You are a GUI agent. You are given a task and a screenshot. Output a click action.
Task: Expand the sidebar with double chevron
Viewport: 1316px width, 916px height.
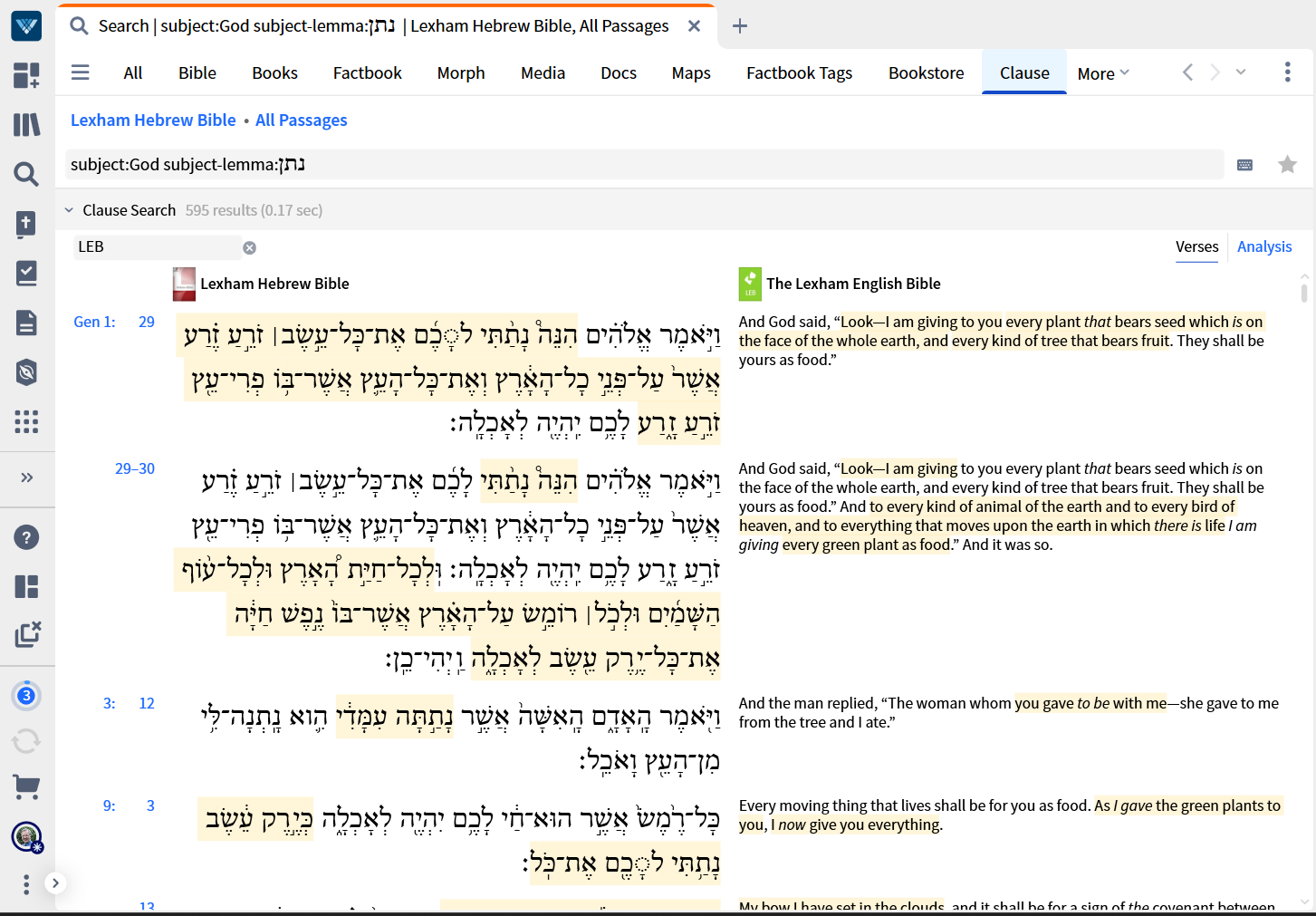pos(26,477)
